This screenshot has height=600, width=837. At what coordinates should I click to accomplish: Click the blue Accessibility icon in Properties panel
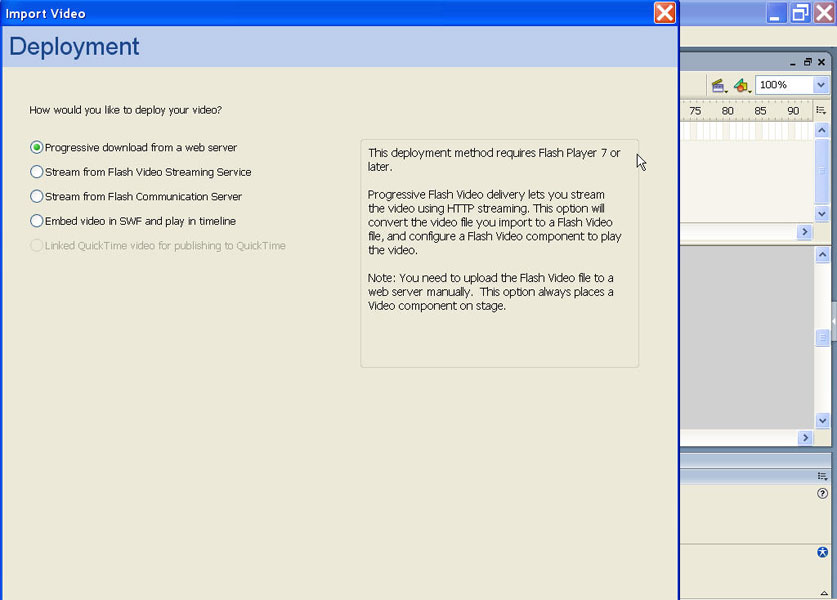[x=823, y=552]
